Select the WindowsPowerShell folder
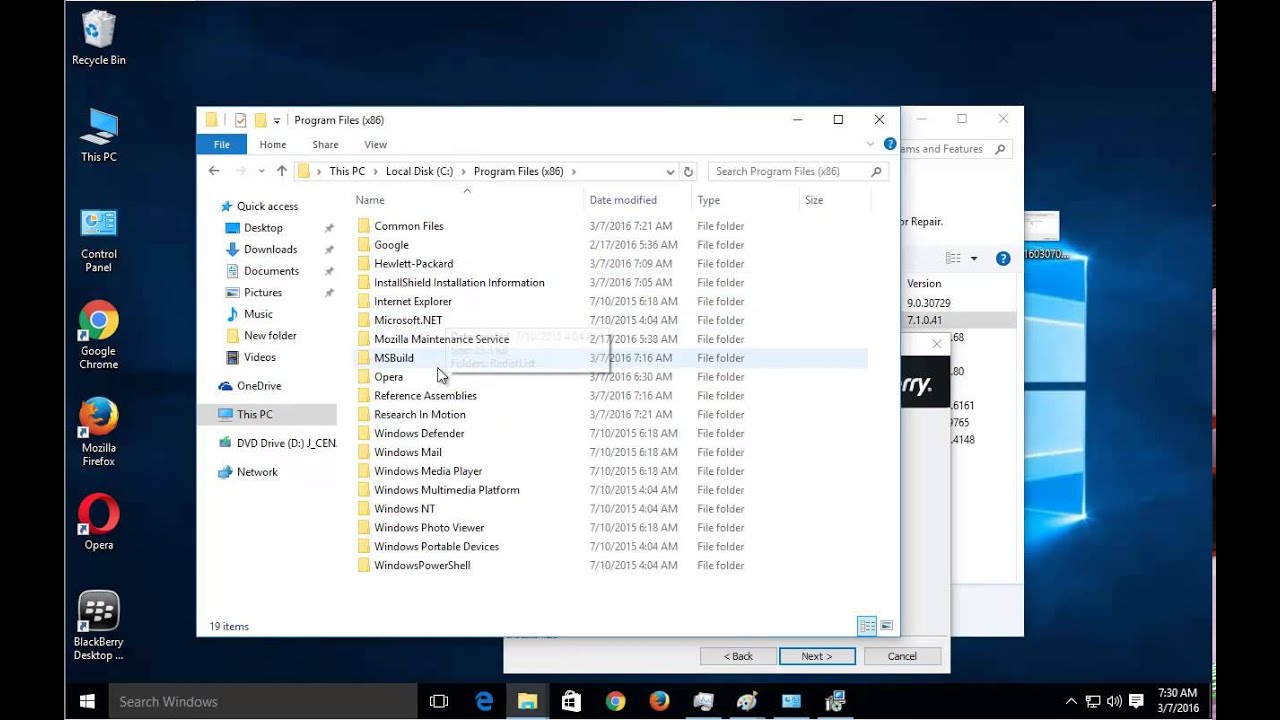This screenshot has height=720, width=1280. click(421, 566)
